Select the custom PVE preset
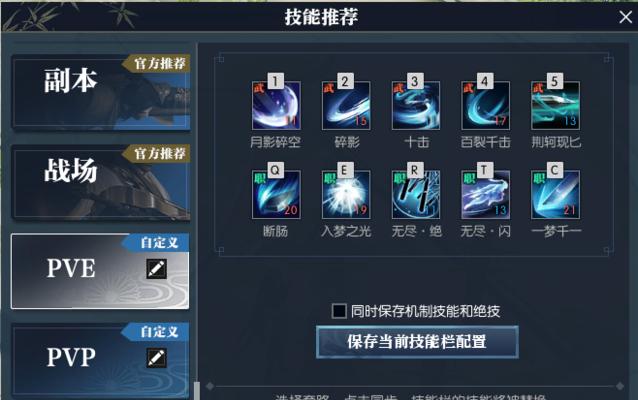The width and height of the screenshot is (638, 400). coord(100,271)
